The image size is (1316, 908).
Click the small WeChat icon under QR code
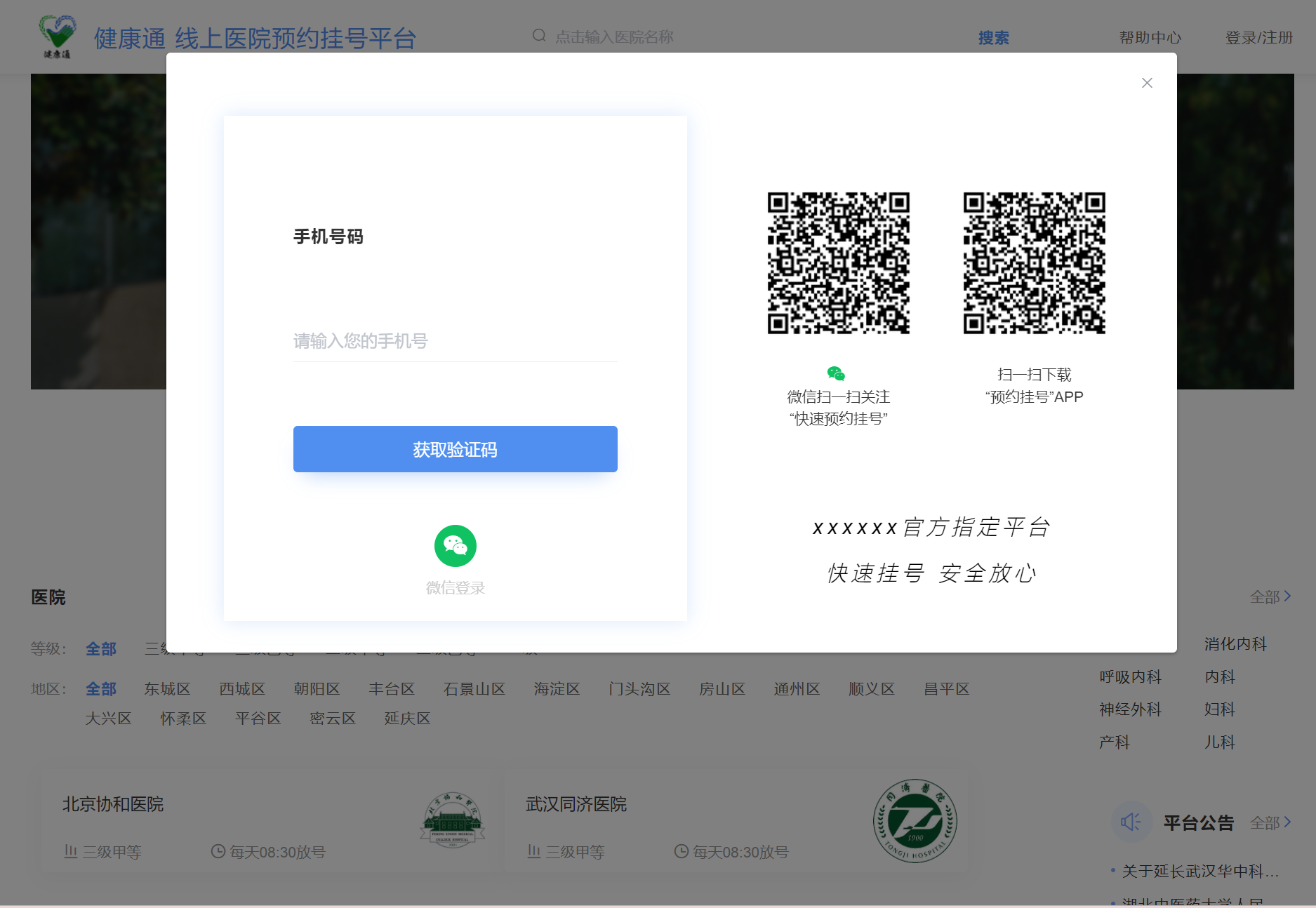tap(836, 373)
